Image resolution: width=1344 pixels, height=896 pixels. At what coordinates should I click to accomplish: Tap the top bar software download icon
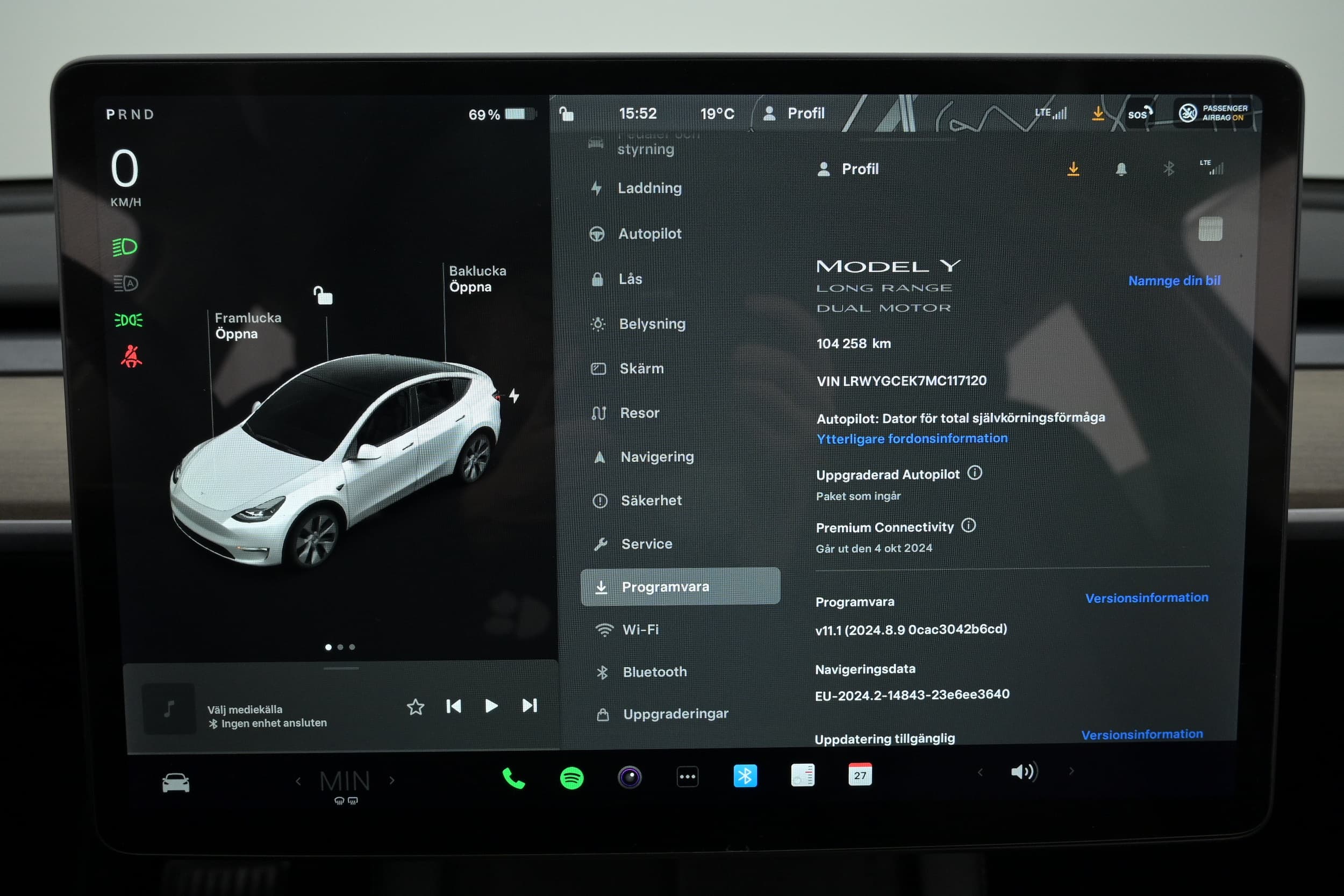(x=1098, y=113)
